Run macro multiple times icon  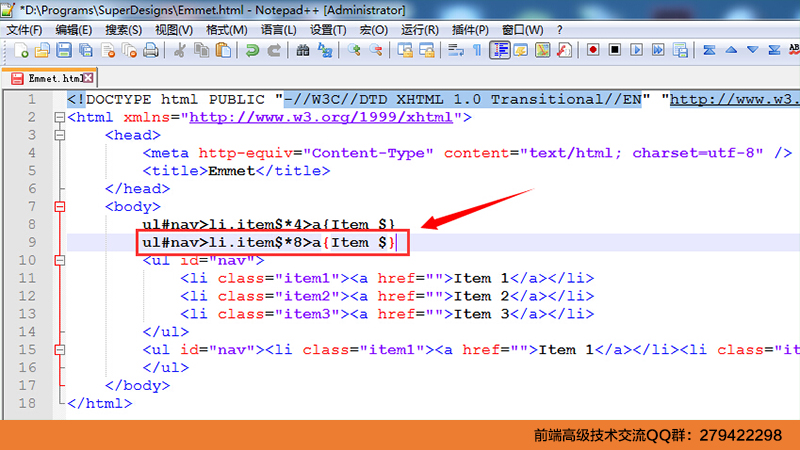pos(658,50)
